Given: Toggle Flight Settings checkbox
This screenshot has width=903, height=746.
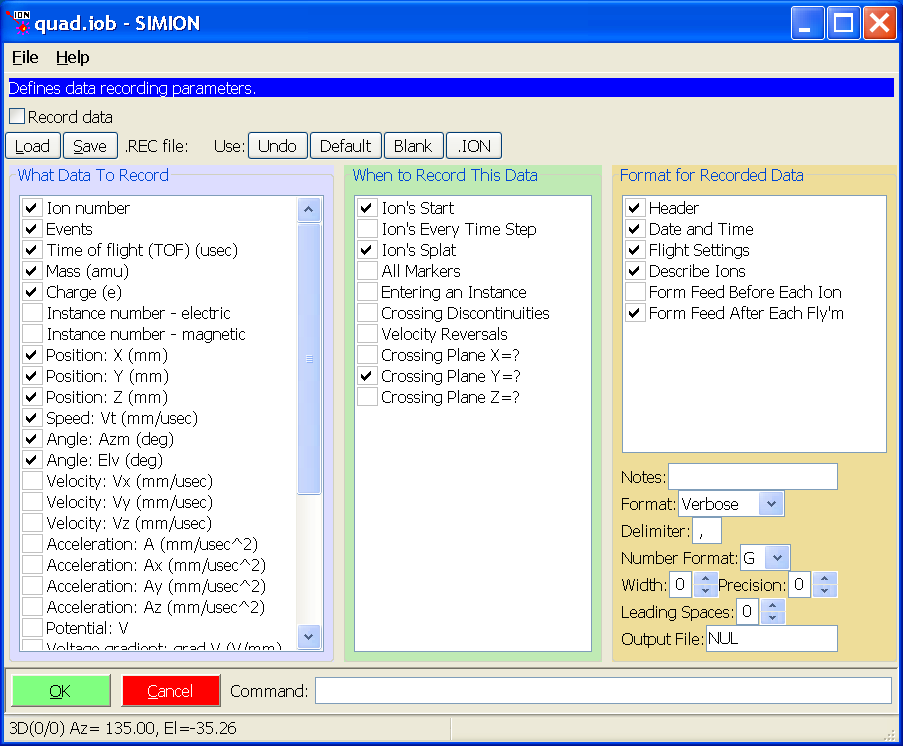Looking at the screenshot, I should pos(635,250).
